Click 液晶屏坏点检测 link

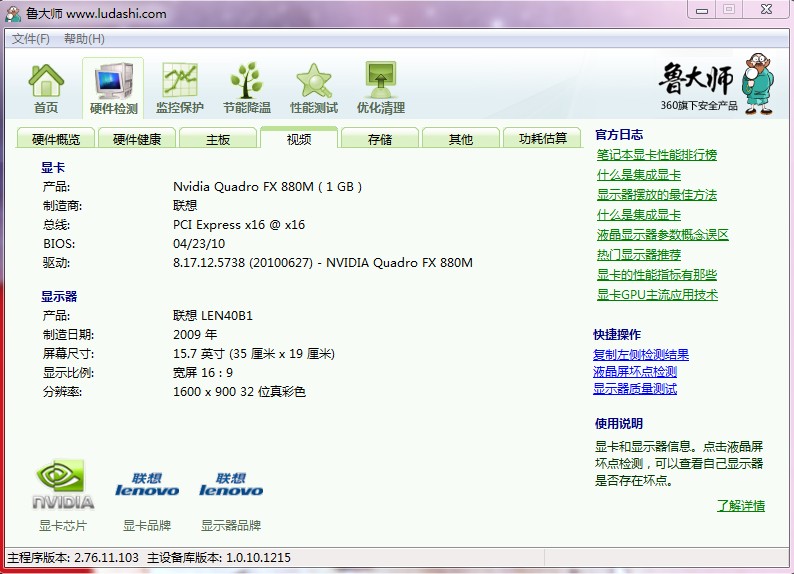(x=634, y=372)
